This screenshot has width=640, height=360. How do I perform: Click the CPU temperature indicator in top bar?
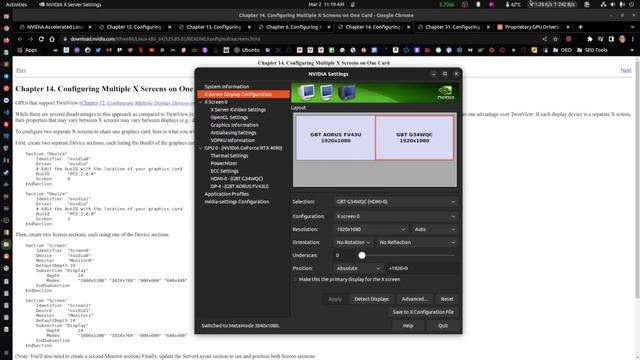pyautogui.click(x=513, y=4)
